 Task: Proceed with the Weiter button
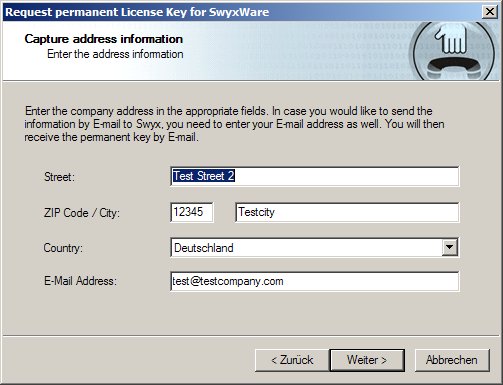click(367, 360)
